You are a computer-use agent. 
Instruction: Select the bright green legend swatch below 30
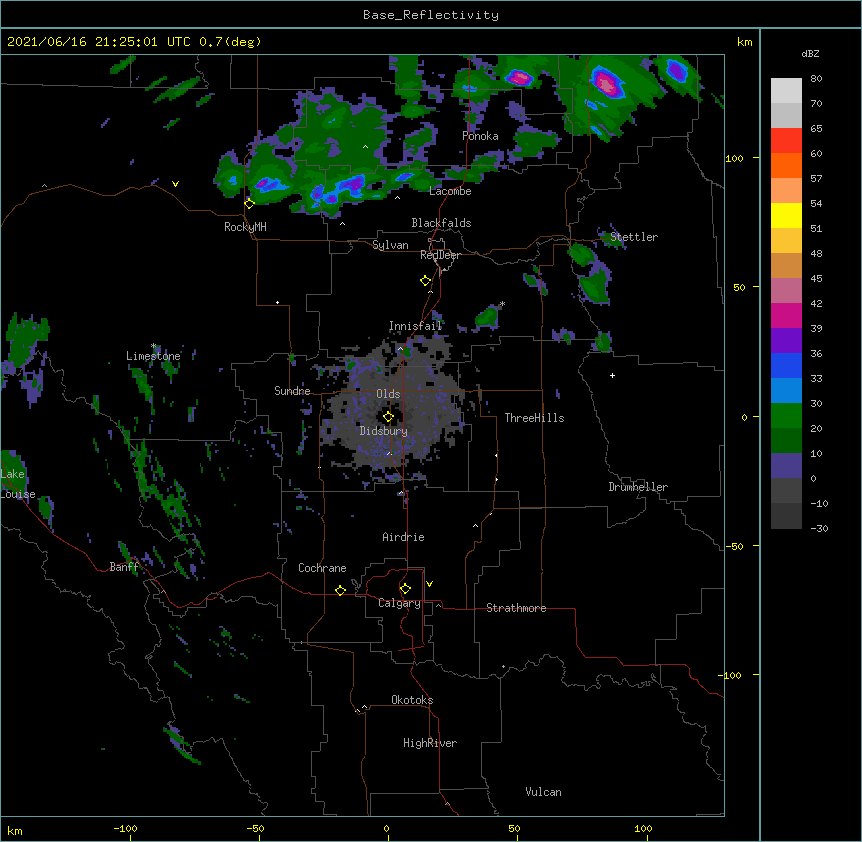[x=786, y=416]
